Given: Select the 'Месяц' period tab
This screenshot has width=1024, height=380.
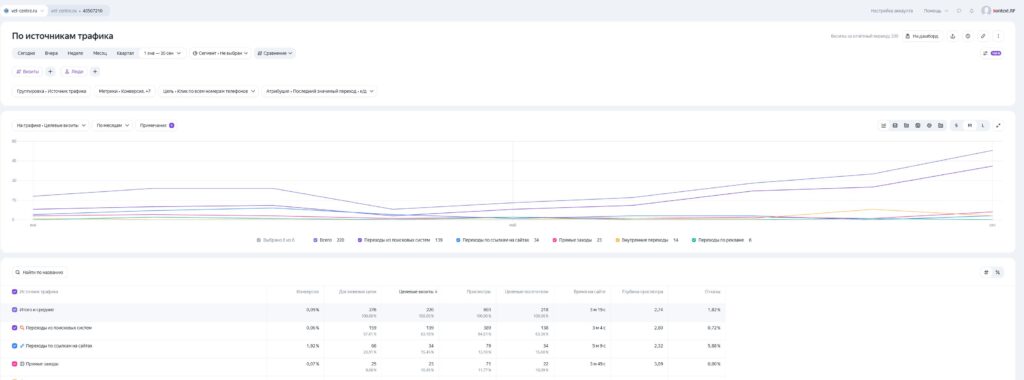Looking at the screenshot, I should tap(100, 54).
